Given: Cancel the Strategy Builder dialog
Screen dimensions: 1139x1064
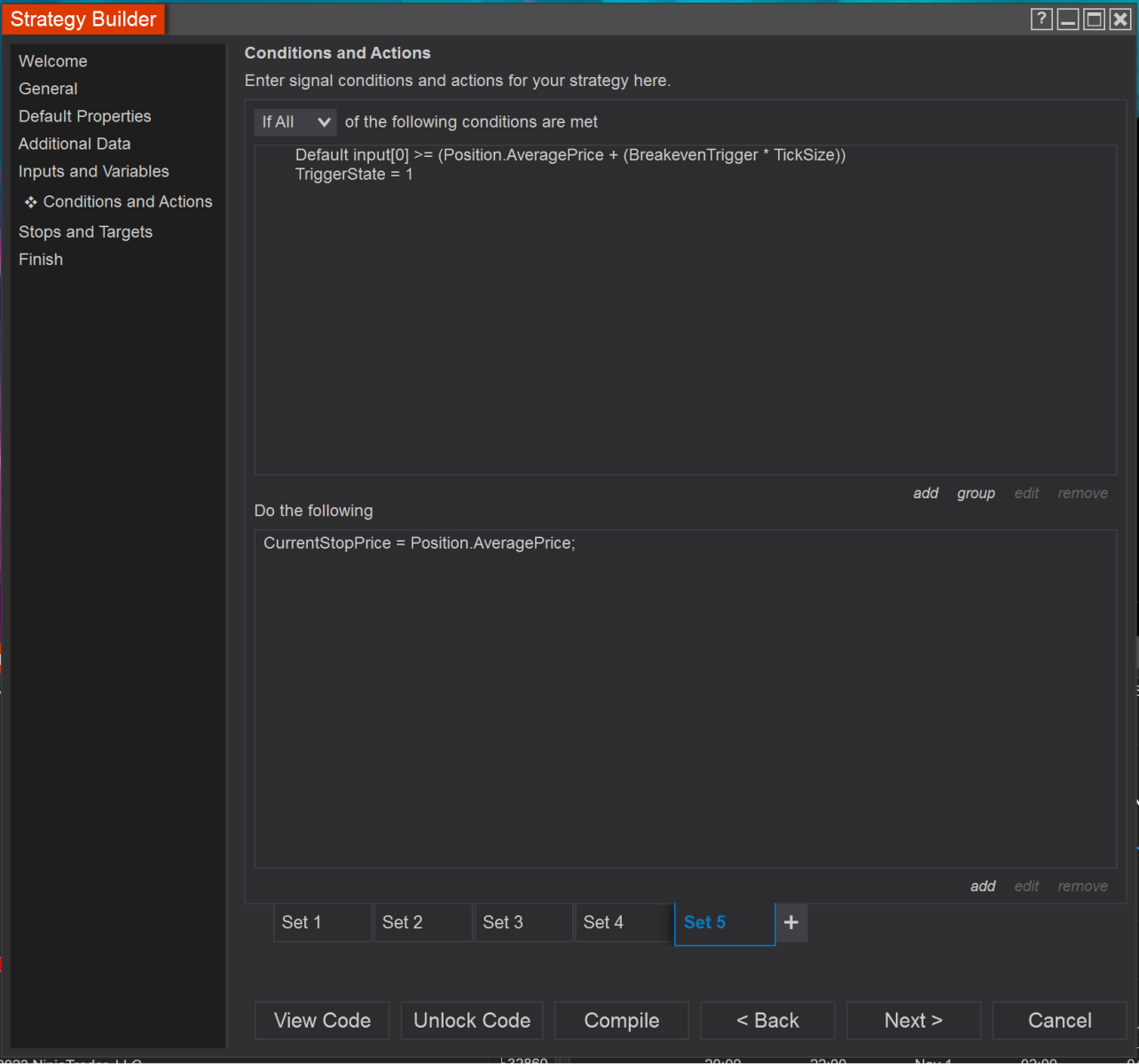Looking at the screenshot, I should (1059, 1021).
